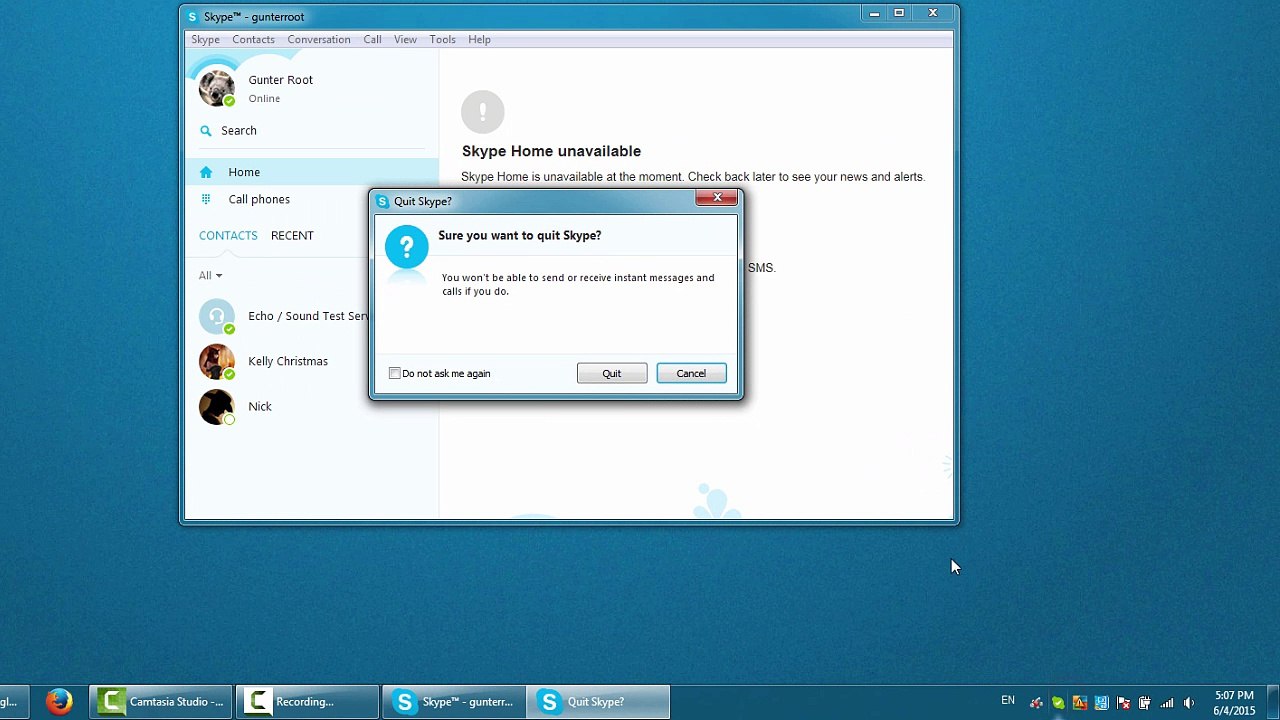Switch to the CONTACTS tab

pyautogui.click(x=228, y=235)
